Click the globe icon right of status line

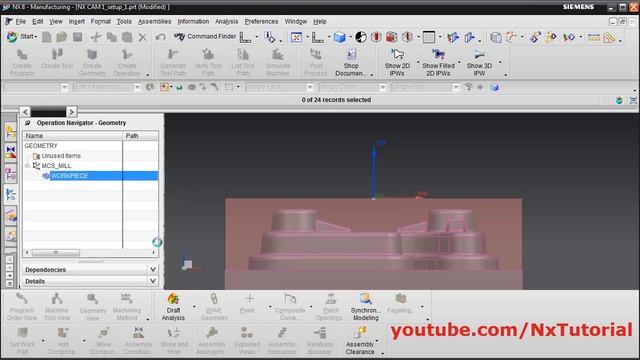619,100
